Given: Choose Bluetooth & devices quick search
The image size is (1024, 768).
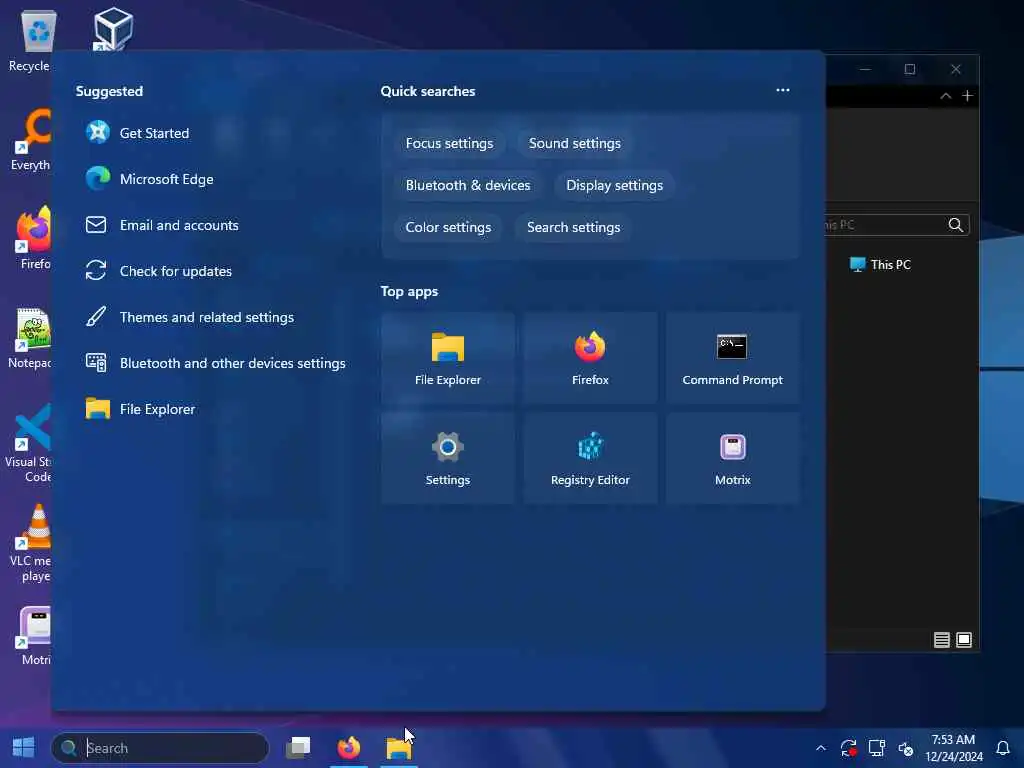Looking at the screenshot, I should (468, 185).
